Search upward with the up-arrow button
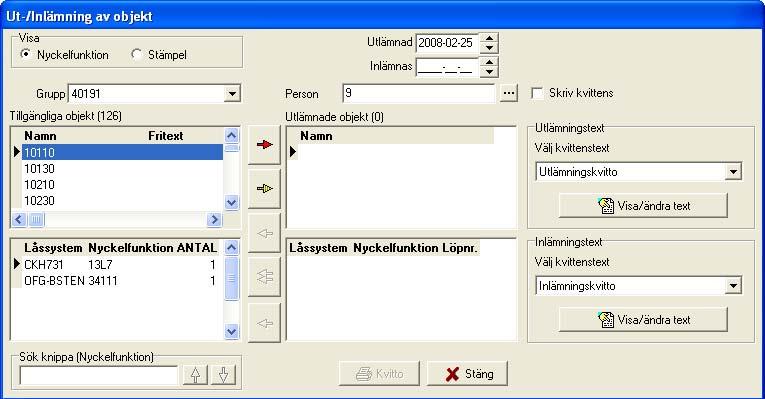The height and width of the screenshot is (399, 765). 195,375
